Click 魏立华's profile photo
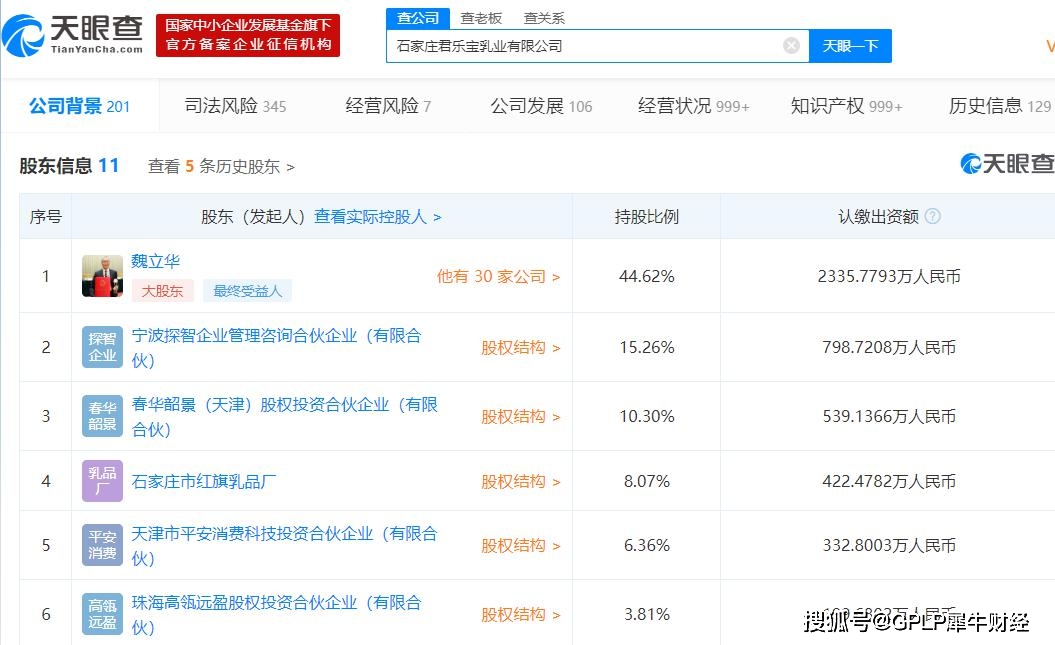Image resolution: width=1055 pixels, height=645 pixels. click(101, 274)
